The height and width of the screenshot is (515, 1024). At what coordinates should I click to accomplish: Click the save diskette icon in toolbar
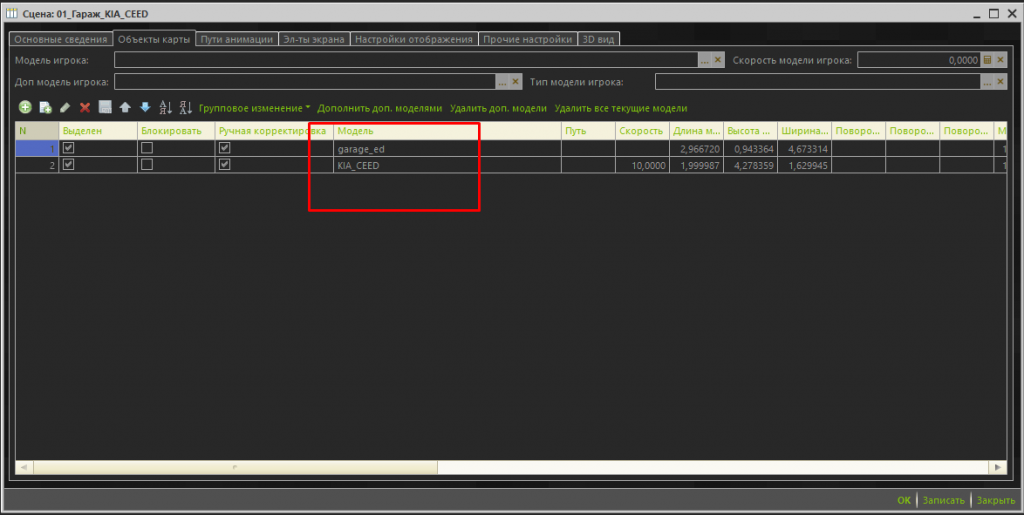tap(104, 108)
